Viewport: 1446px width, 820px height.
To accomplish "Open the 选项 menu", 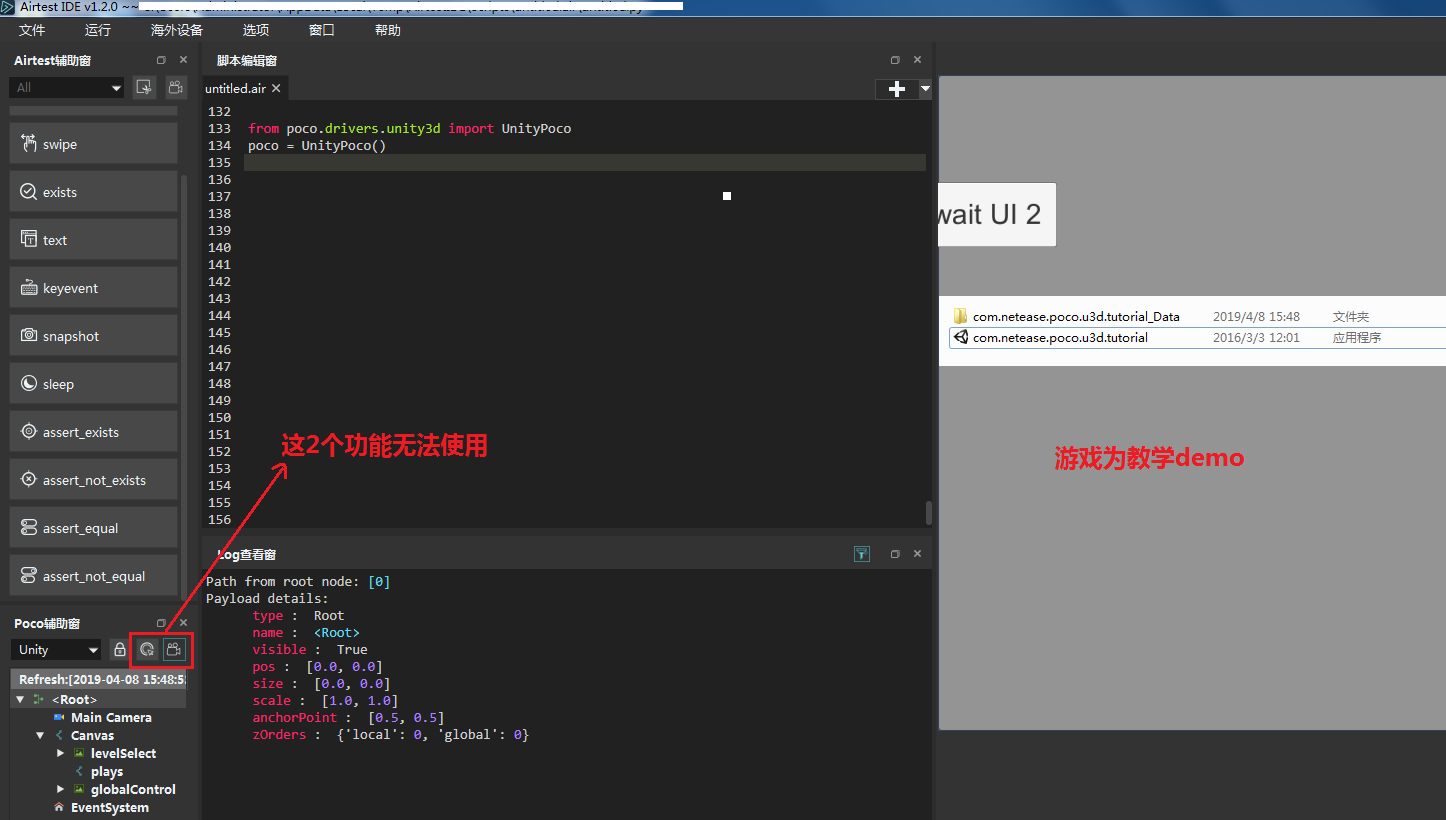I will point(256,30).
